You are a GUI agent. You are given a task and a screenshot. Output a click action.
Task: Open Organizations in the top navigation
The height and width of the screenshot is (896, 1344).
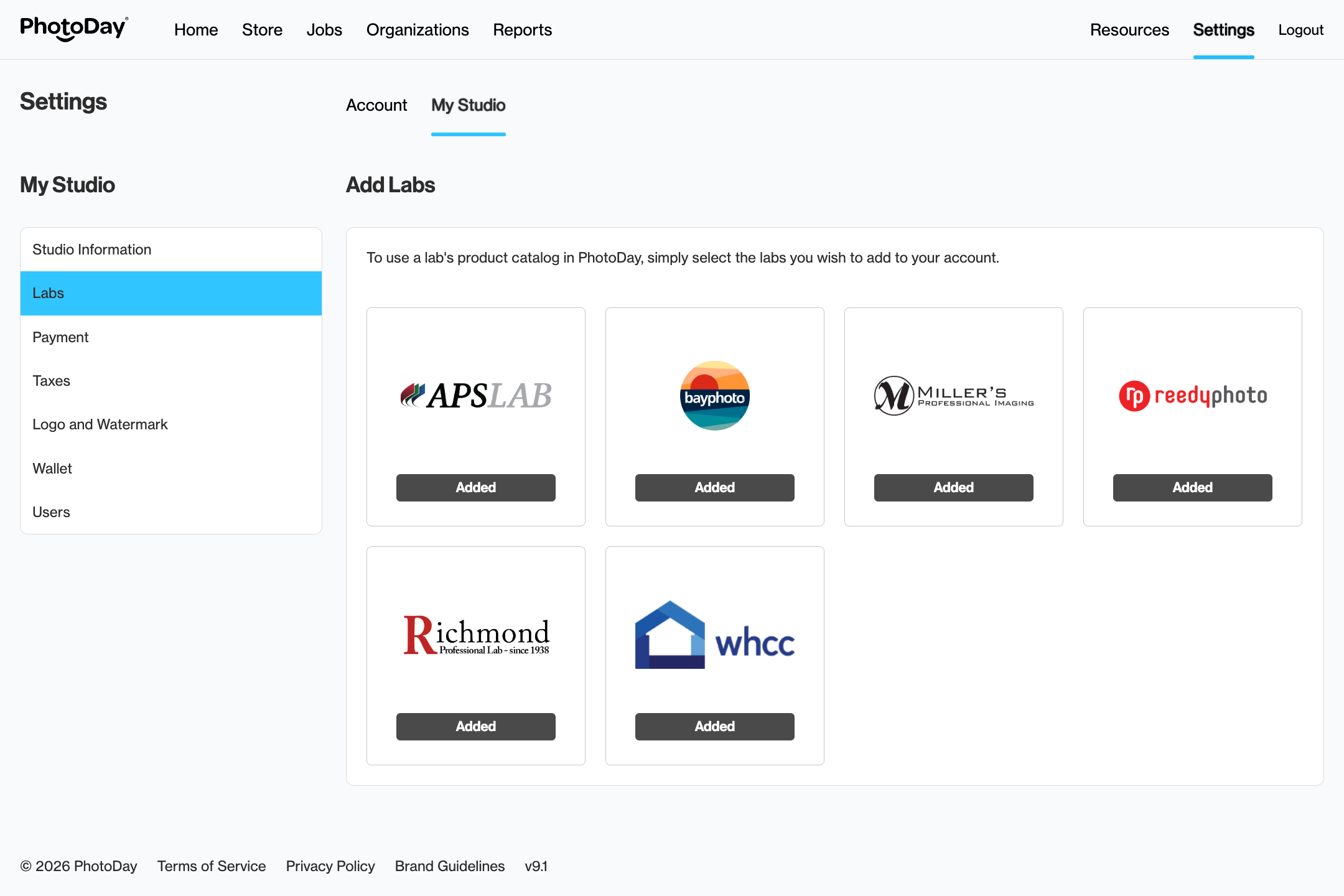(418, 30)
